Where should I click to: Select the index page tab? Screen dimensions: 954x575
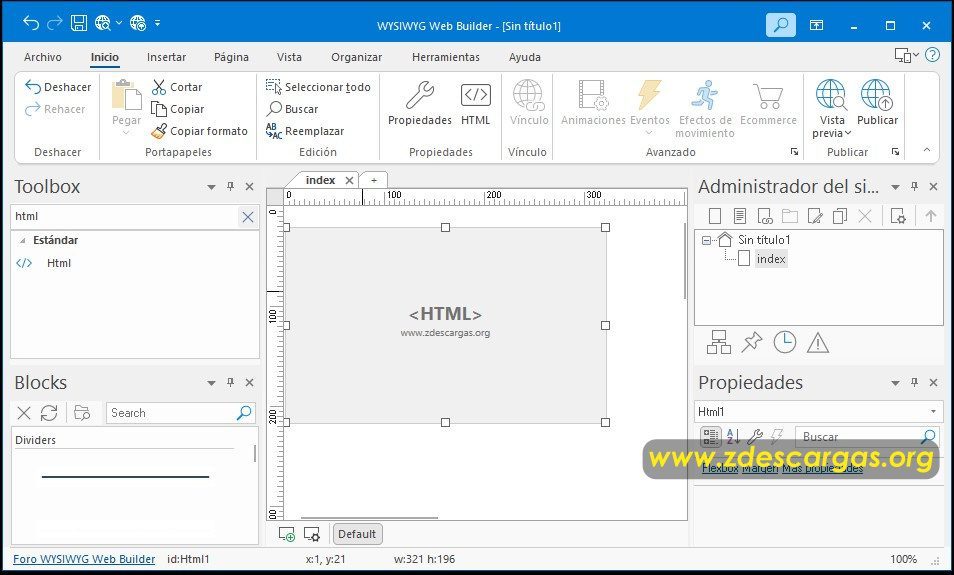[320, 180]
